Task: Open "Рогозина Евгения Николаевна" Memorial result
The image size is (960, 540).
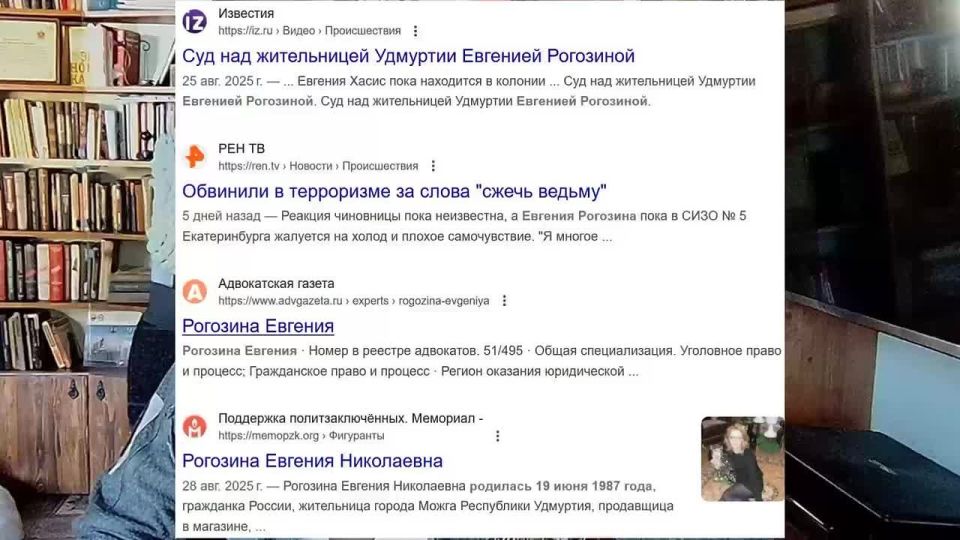Action: [x=312, y=461]
